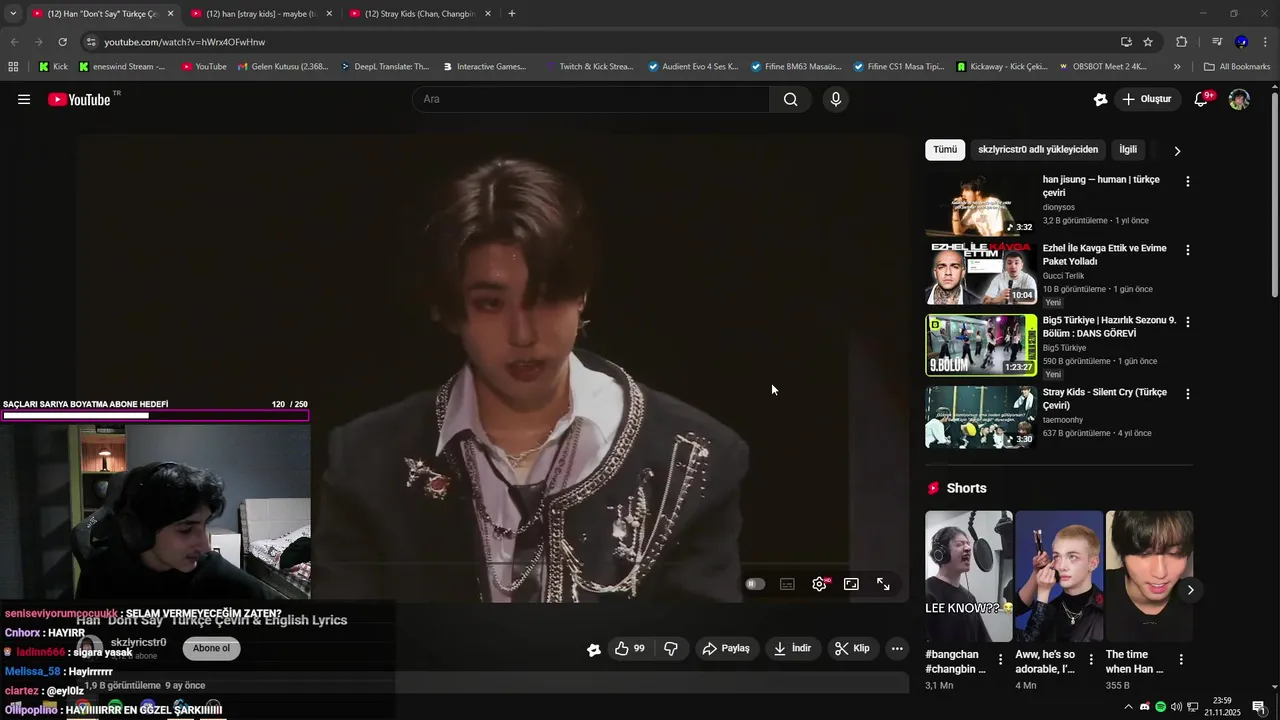The width and height of the screenshot is (1280, 720).
Task: Switch player to theater mode
Action: pyautogui.click(x=851, y=584)
